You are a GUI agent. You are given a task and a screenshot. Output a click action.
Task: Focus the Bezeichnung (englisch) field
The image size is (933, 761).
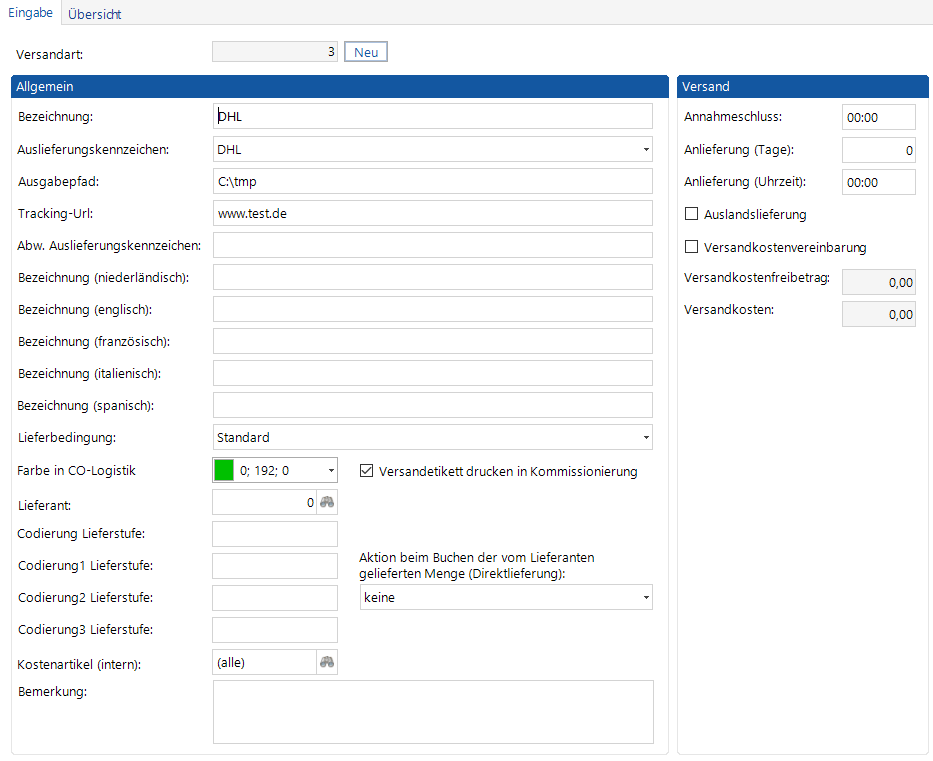click(x=432, y=309)
